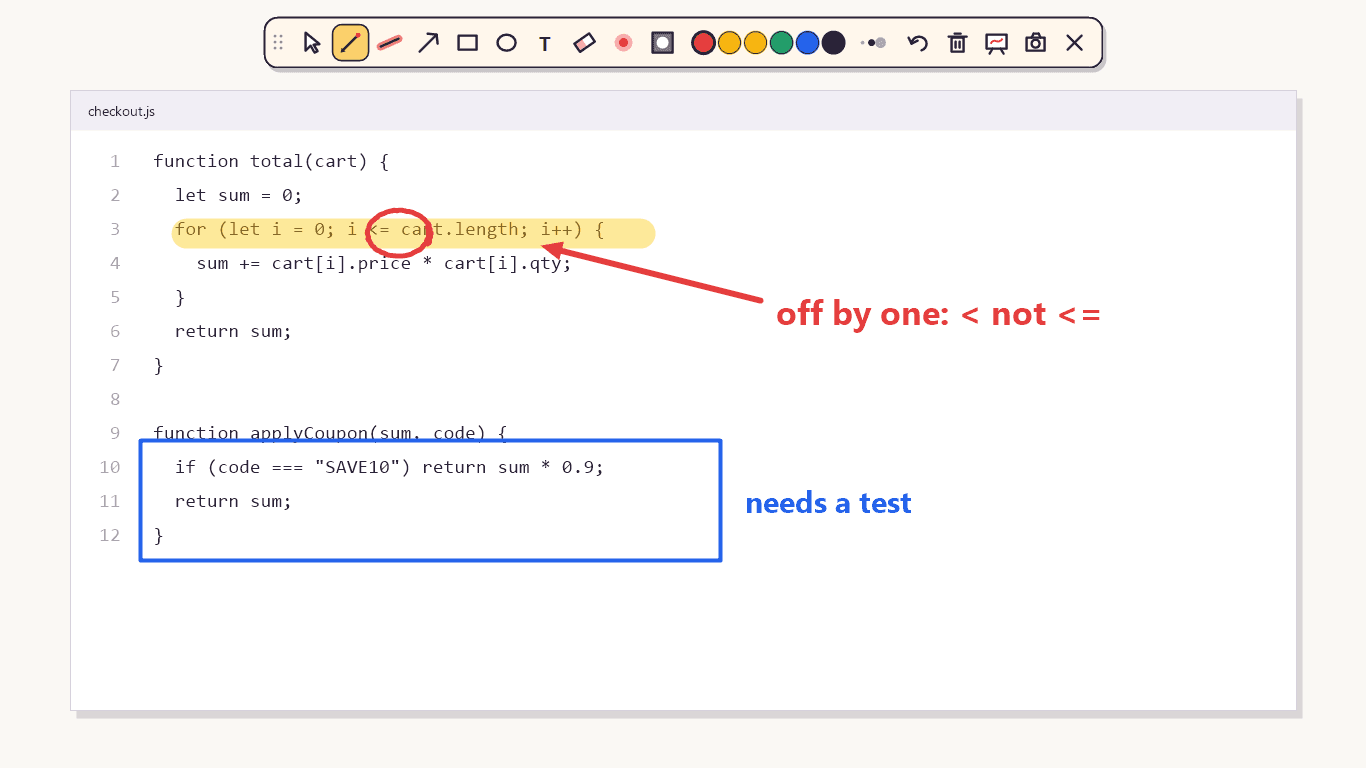Click line number 12 in gutter
Viewport: 1366px width, 768px height.
click(110, 535)
